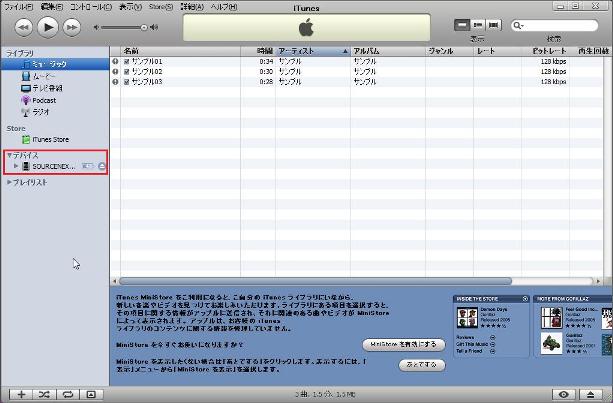Viewport: 613px width, 403px height.
Task: Click the horizontal scrollbar thumb
Action: [315, 281]
